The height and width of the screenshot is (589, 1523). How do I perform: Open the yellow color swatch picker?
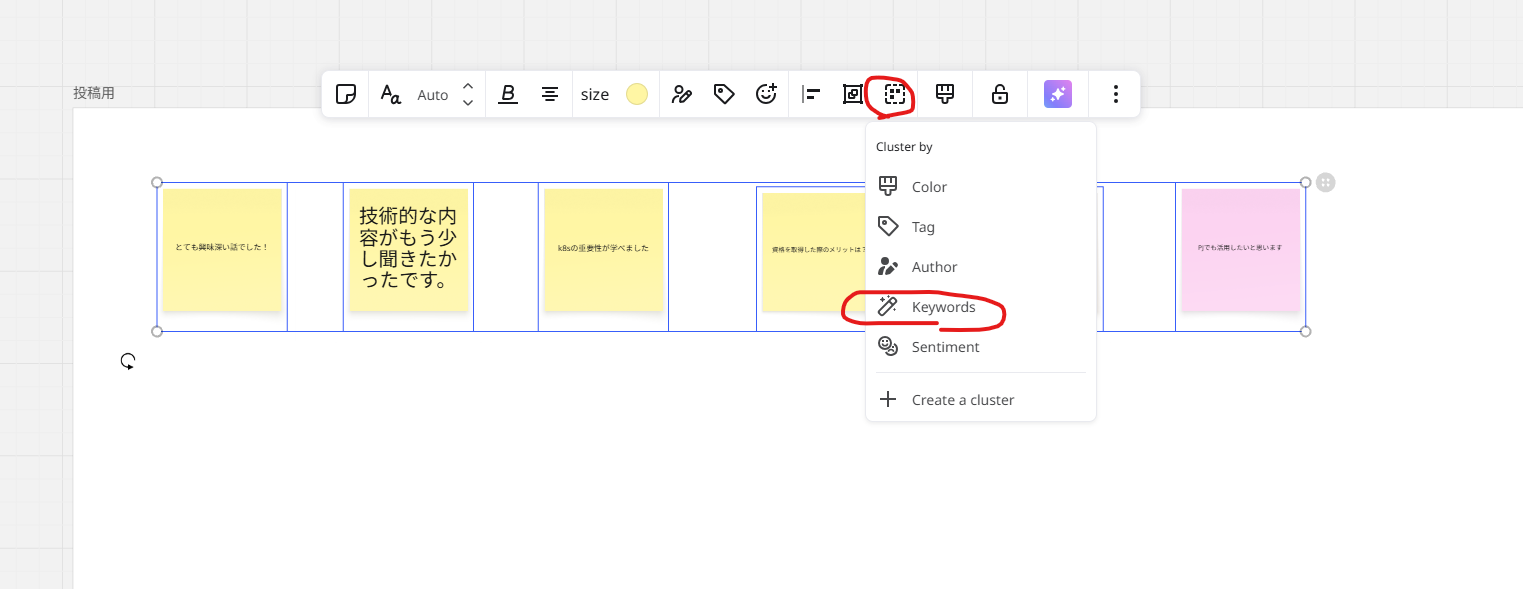pos(637,94)
